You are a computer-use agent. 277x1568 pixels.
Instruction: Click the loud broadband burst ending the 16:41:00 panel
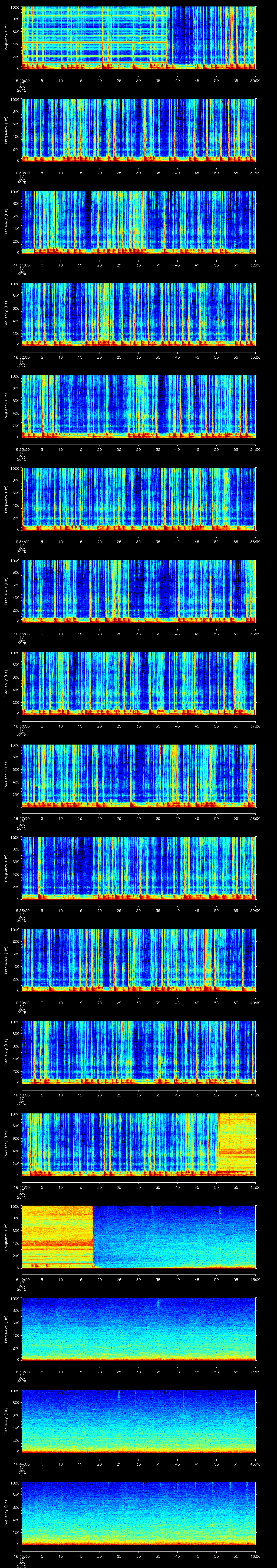(x=236, y=1144)
